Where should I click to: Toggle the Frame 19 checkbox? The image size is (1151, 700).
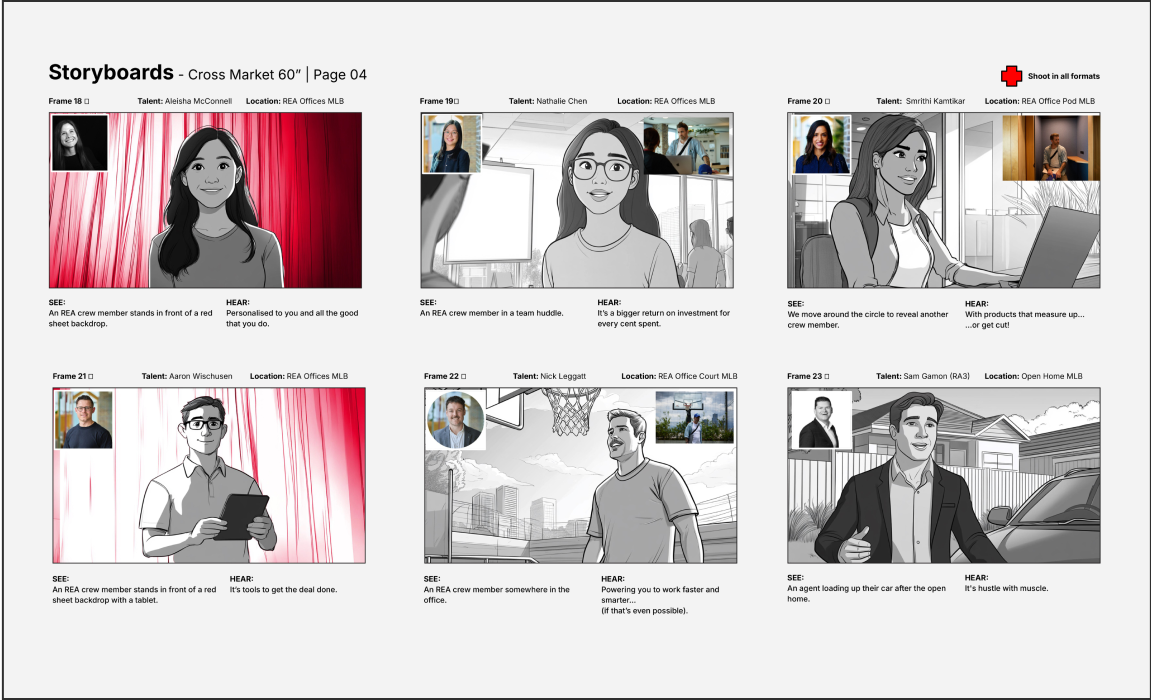click(x=457, y=100)
